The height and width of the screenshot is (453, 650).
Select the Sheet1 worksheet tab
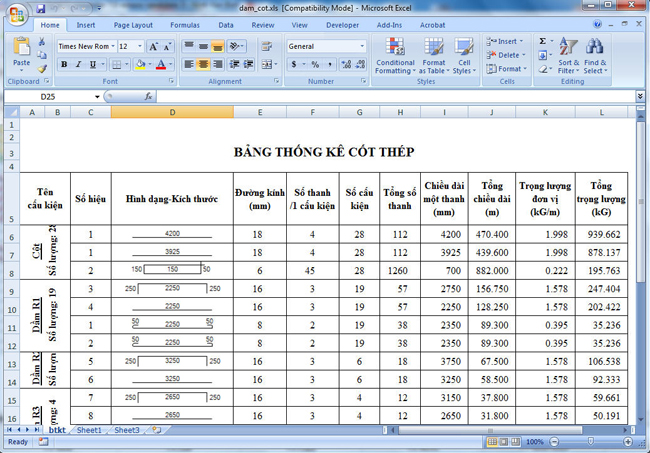coord(90,430)
